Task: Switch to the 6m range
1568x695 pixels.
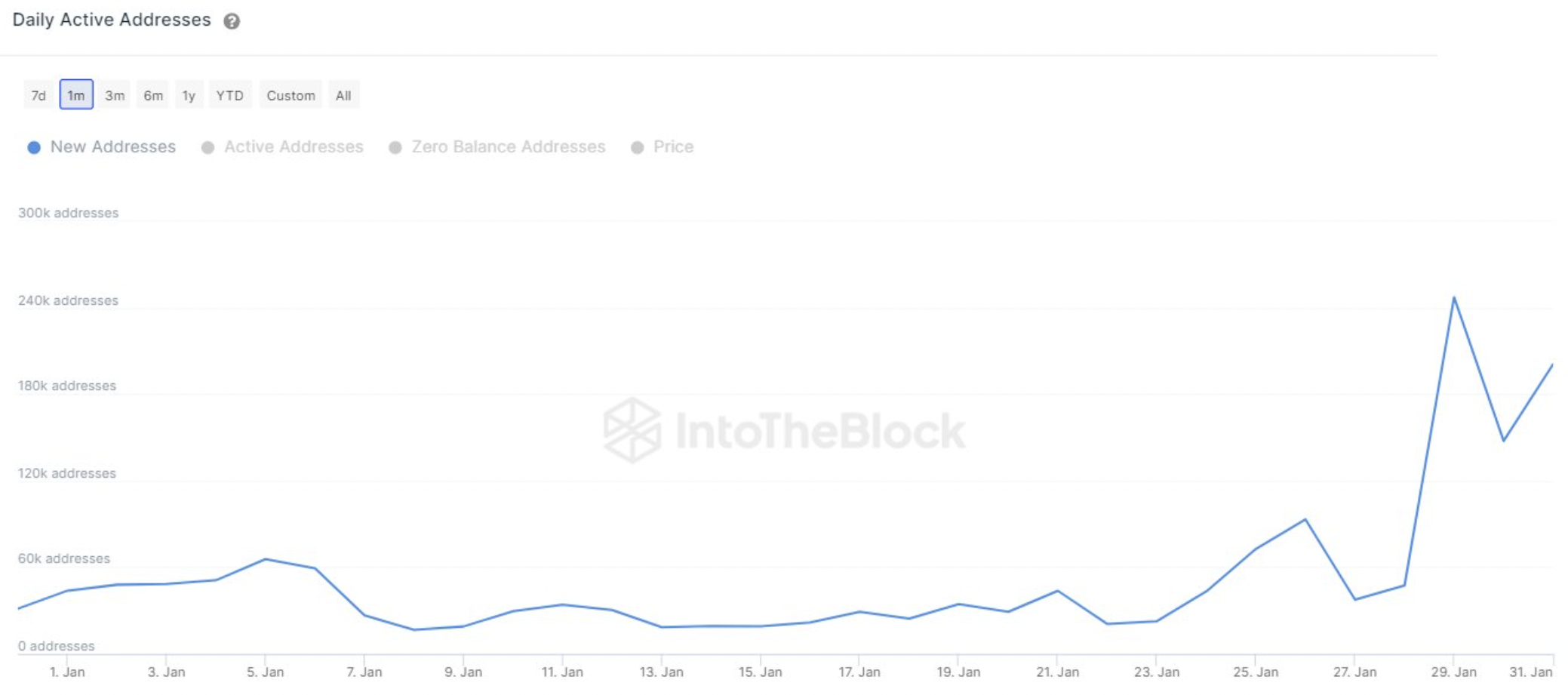Action: coord(153,95)
